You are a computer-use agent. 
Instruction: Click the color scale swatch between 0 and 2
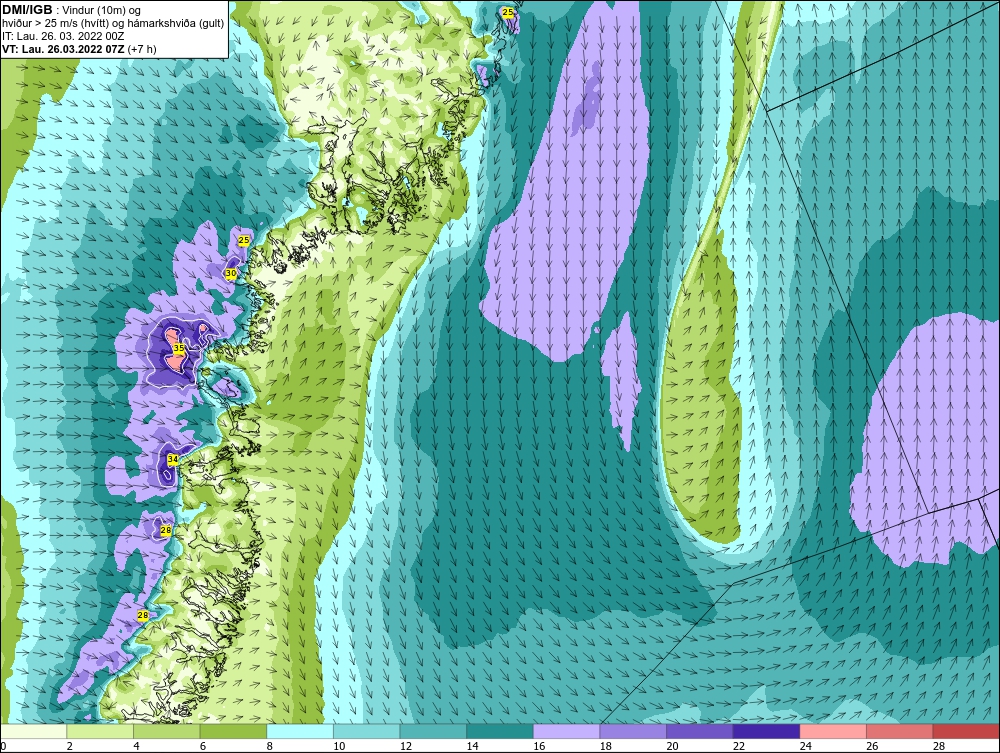click(33, 731)
